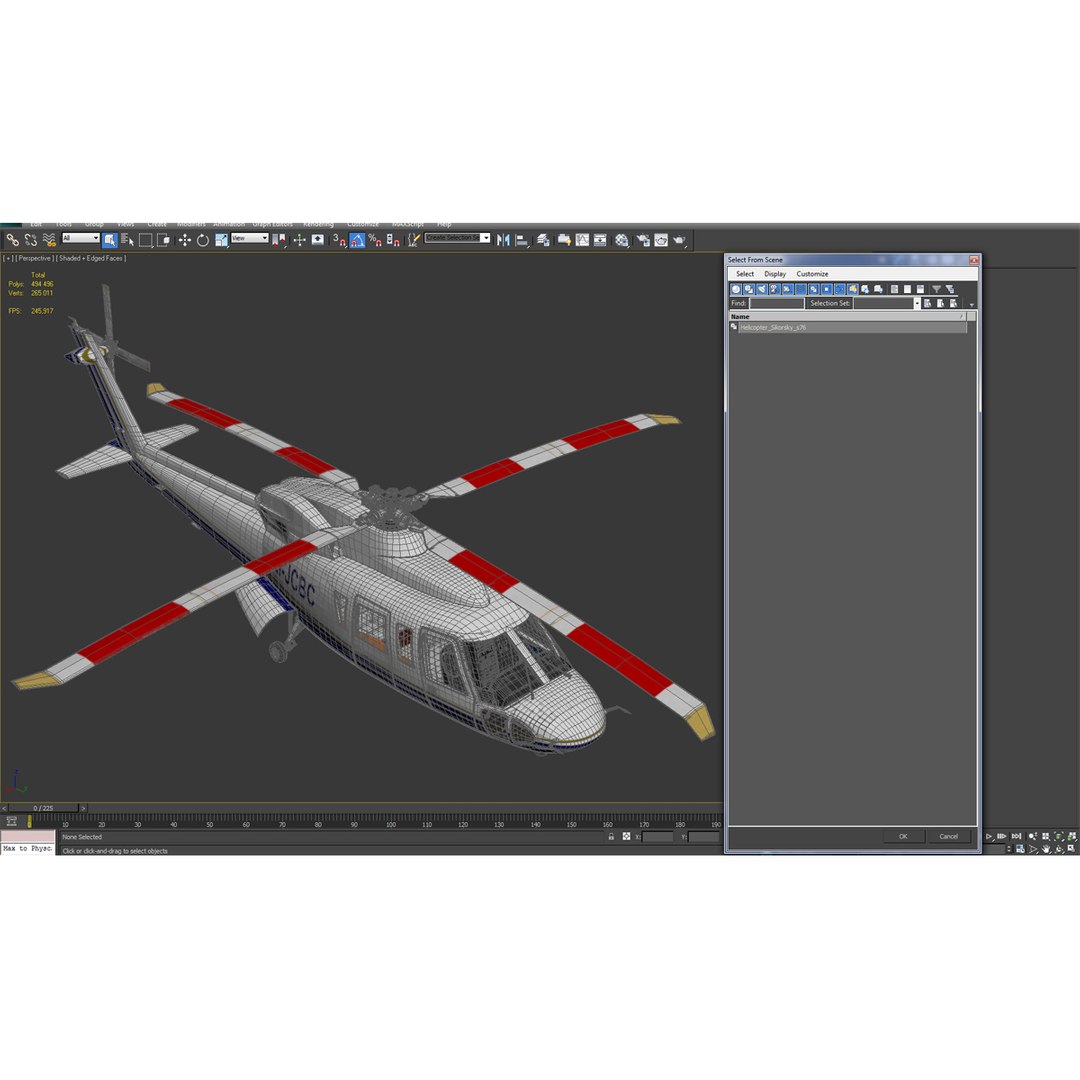Toggle the Selection Lock icon
This screenshot has width=1080, height=1080.
[611, 836]
